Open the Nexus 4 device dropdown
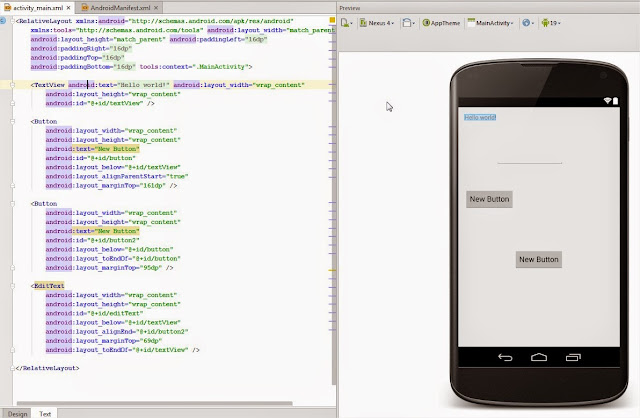 tap(377, 23)
